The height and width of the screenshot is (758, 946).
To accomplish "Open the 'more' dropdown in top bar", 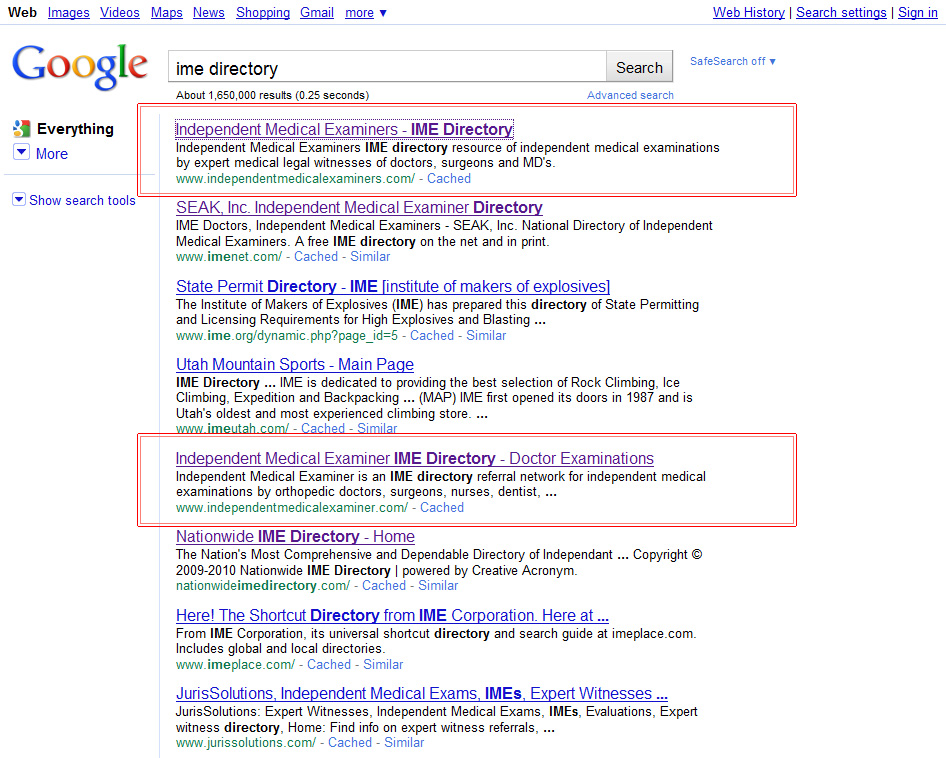I will coord(366,13).
